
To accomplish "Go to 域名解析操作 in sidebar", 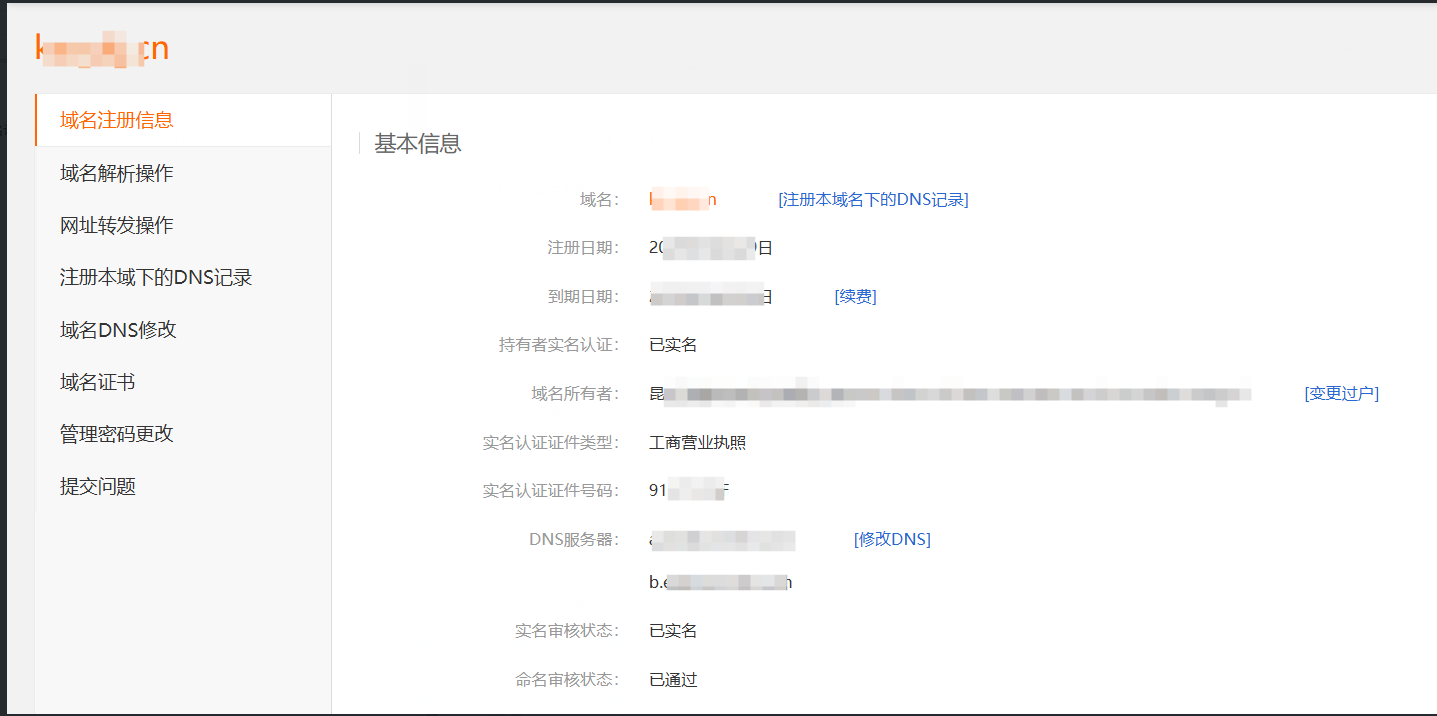I will pos(117,173).
